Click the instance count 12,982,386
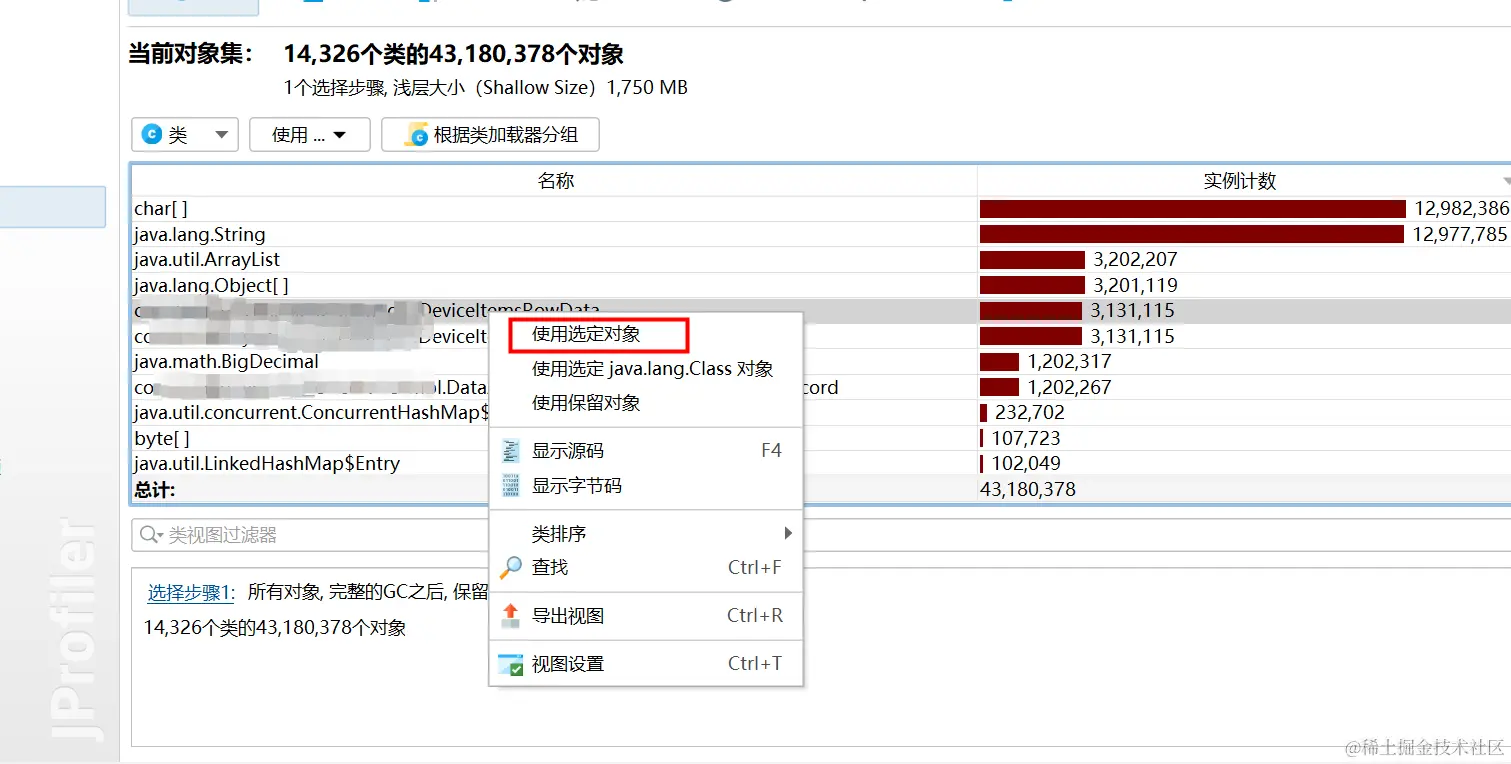 [x=1461, y=209]
